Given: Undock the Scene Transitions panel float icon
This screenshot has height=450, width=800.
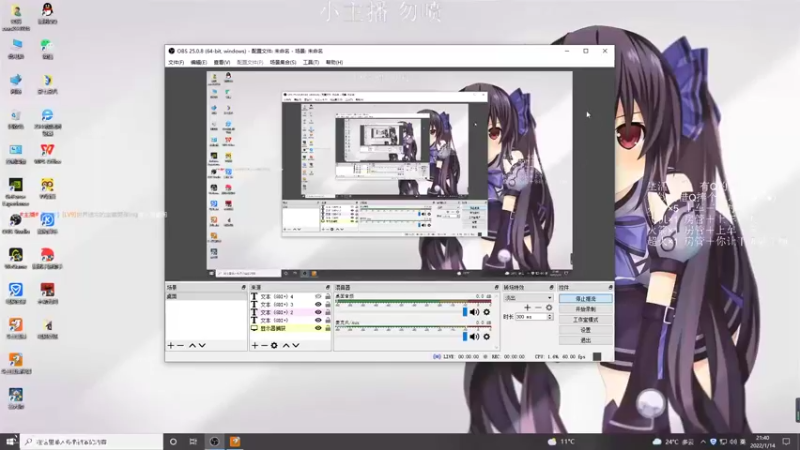Looking at the screenshot, I should 551,288.
